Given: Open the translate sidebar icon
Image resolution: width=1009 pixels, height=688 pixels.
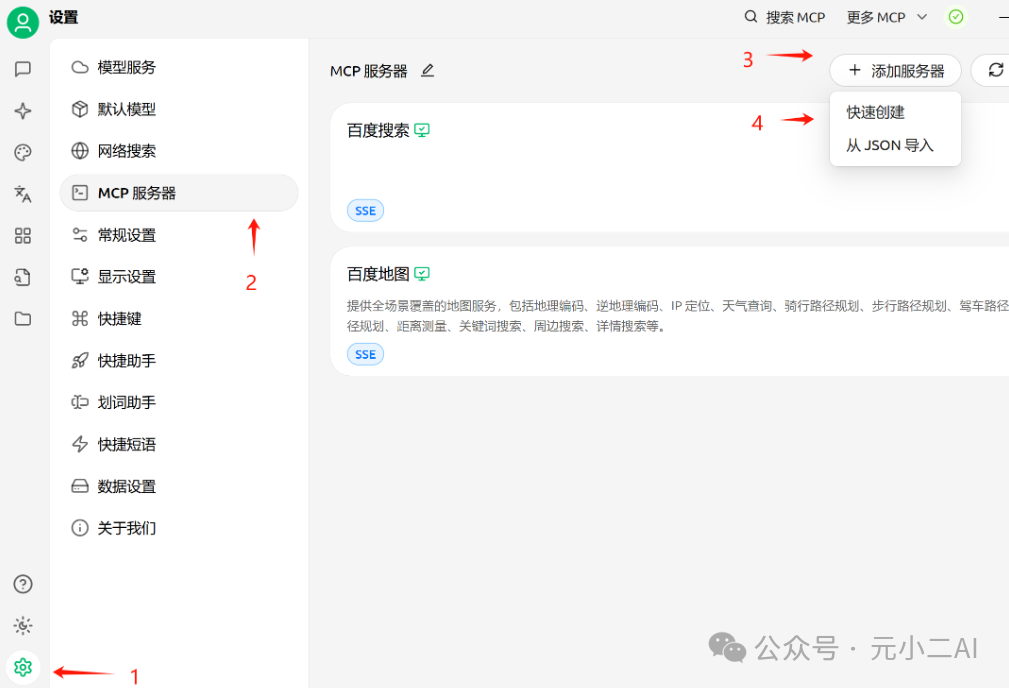Looking at the screenshot, I should click(x=23, y=194).
